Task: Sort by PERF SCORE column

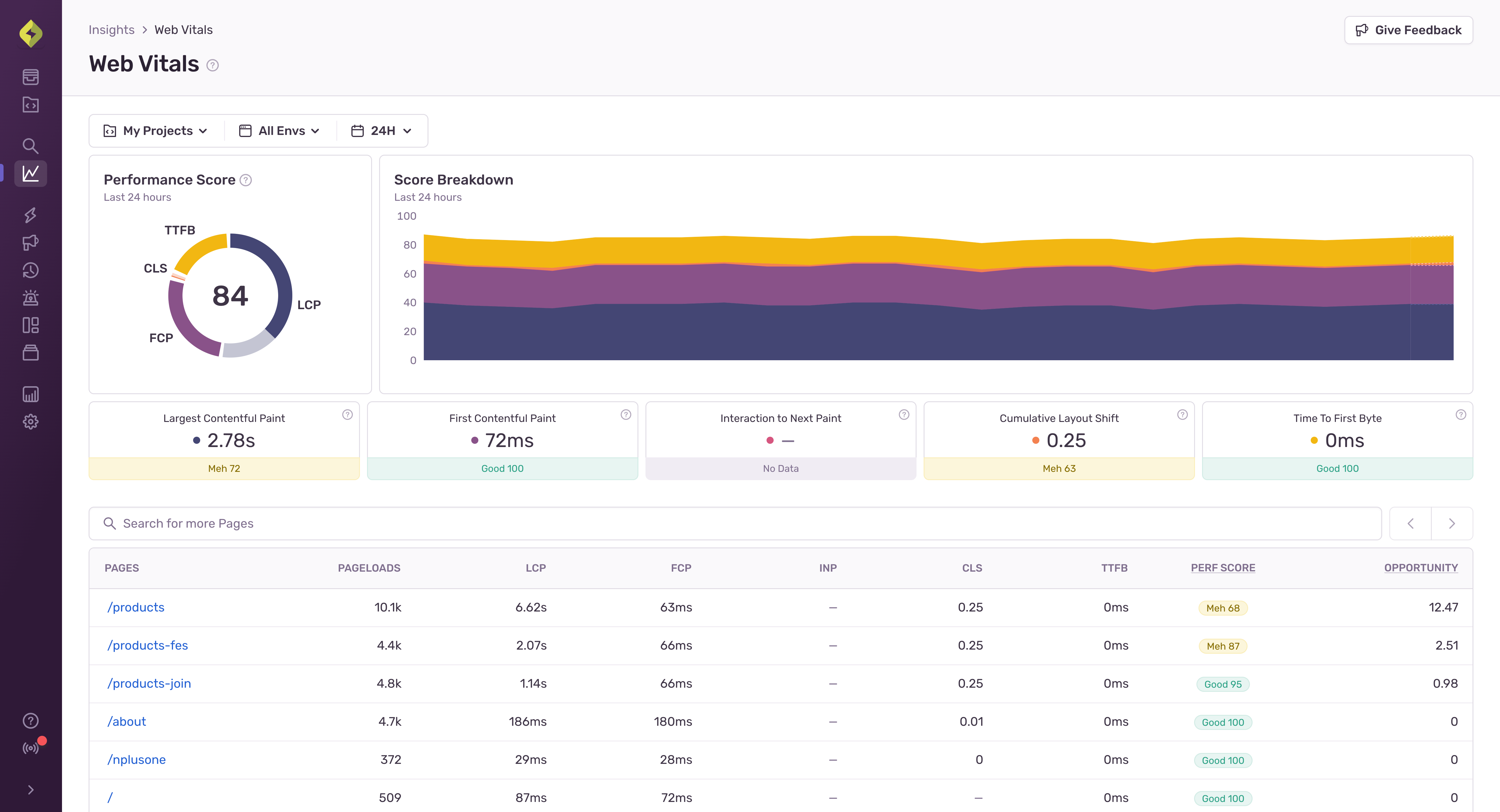Action: (x=1223, y=568)
